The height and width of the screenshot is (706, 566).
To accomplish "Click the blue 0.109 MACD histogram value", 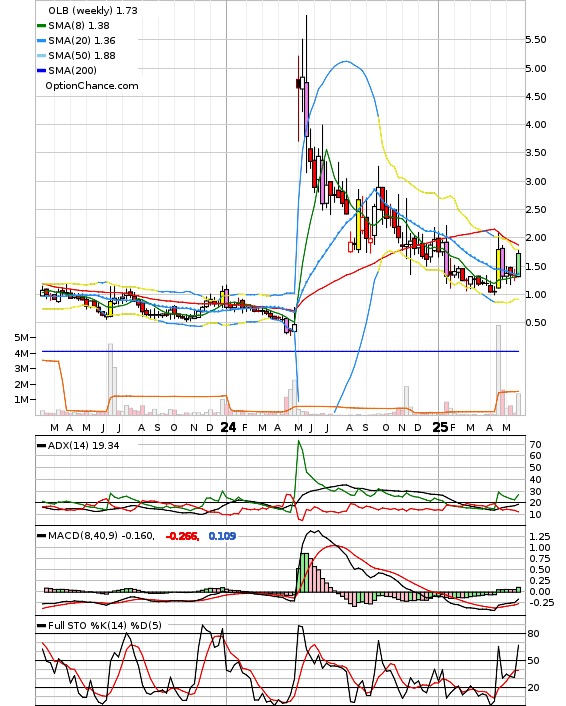I will [222, 536].
